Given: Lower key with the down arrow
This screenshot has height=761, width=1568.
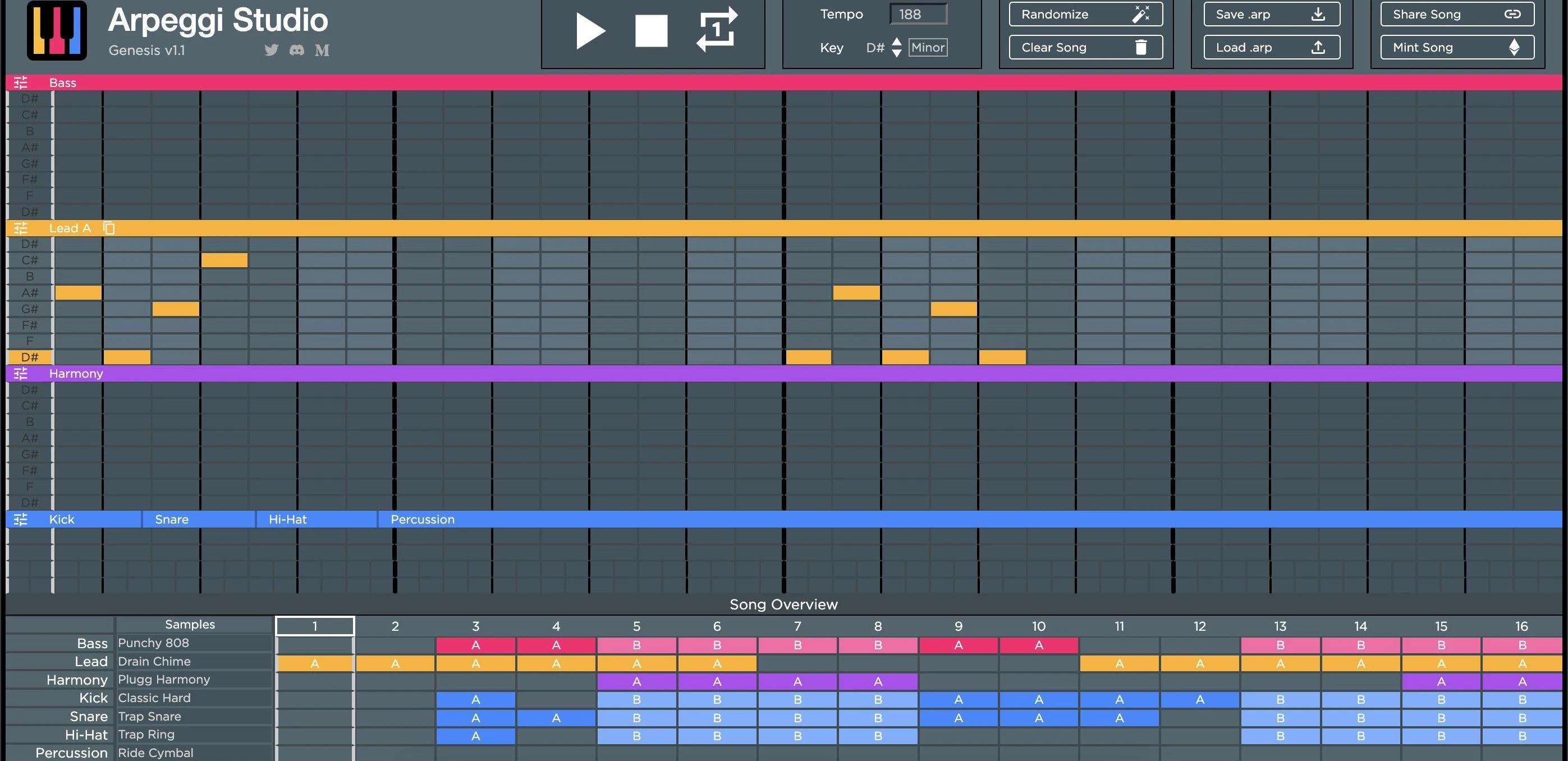Looking at the screenshot, I should [897, 53].
